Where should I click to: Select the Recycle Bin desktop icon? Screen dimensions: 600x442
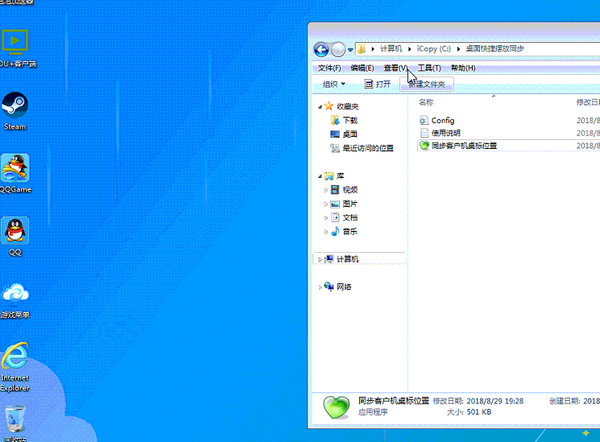click(x=15, y=423)
